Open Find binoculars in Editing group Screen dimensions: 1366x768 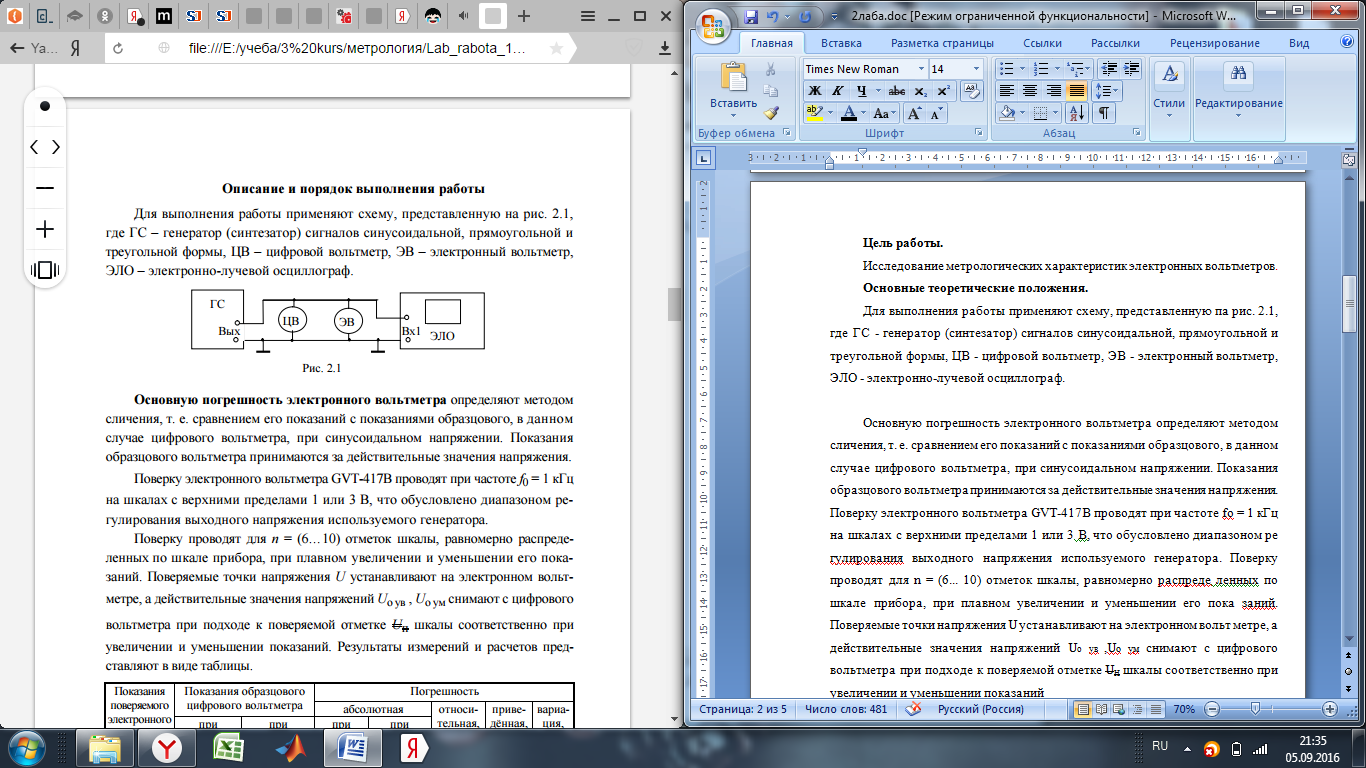tap(1238, 73)
